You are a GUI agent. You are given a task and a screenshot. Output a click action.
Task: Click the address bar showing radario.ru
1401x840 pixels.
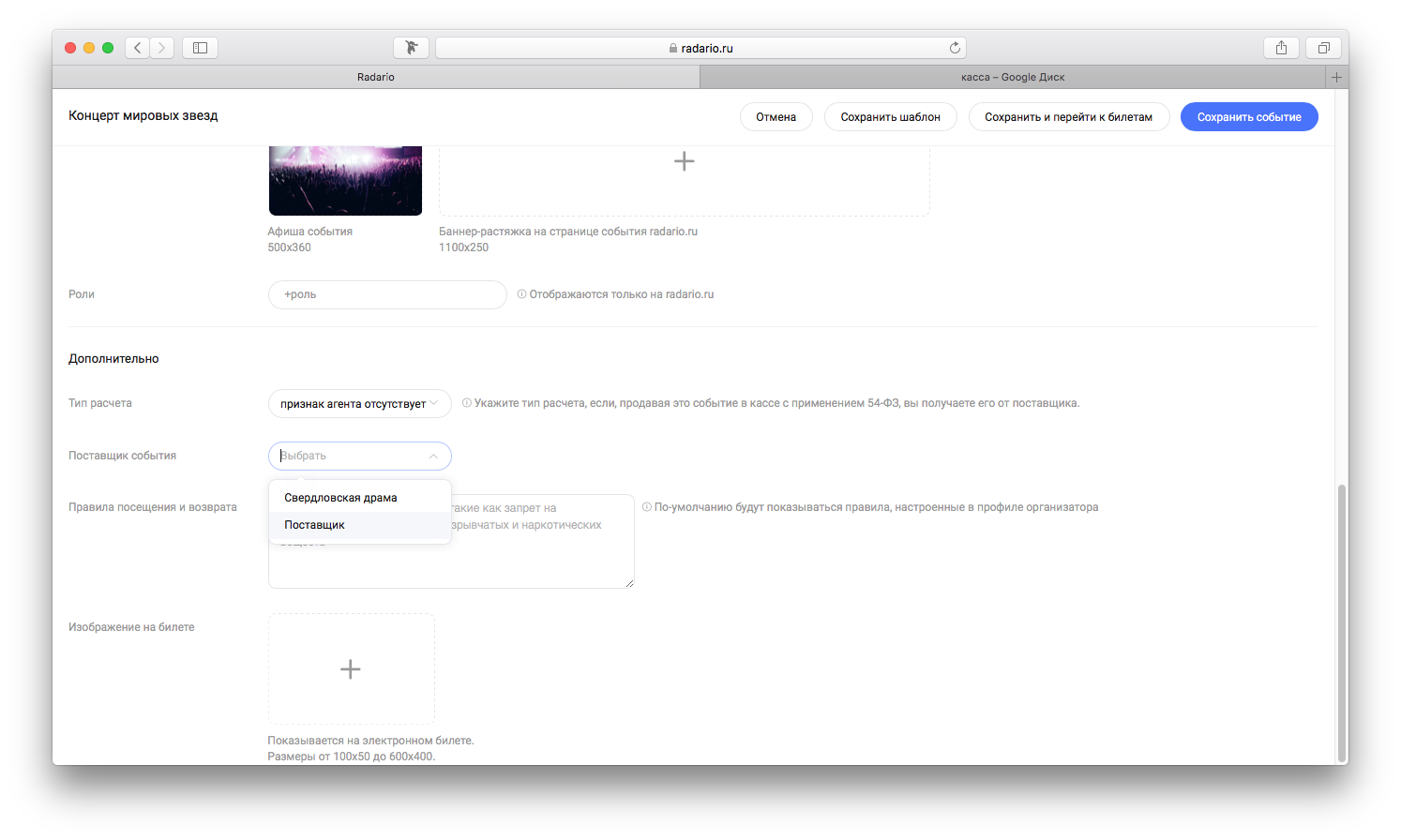[x=700, y=48]
